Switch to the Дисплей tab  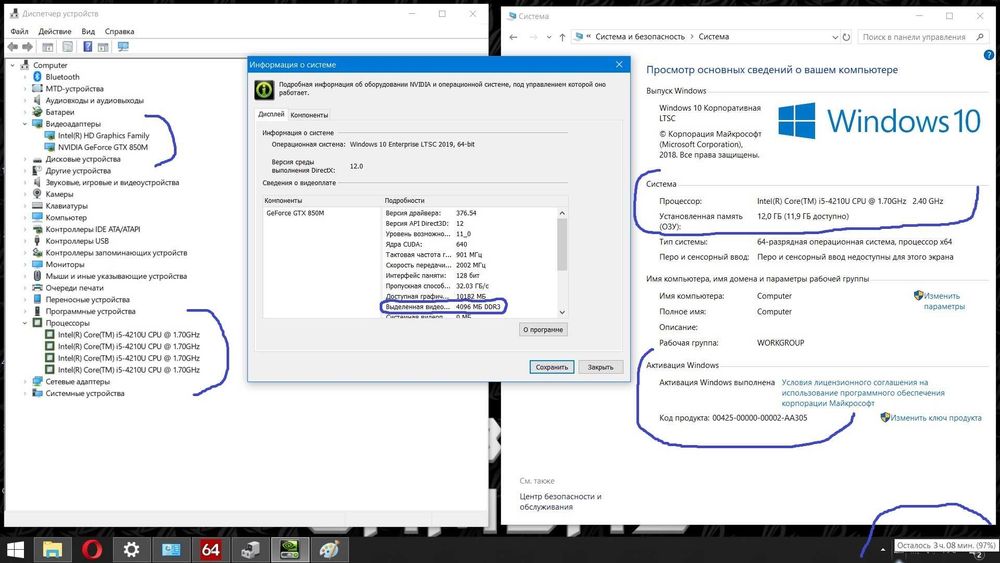pyautogui.click(x=271, y=114)
